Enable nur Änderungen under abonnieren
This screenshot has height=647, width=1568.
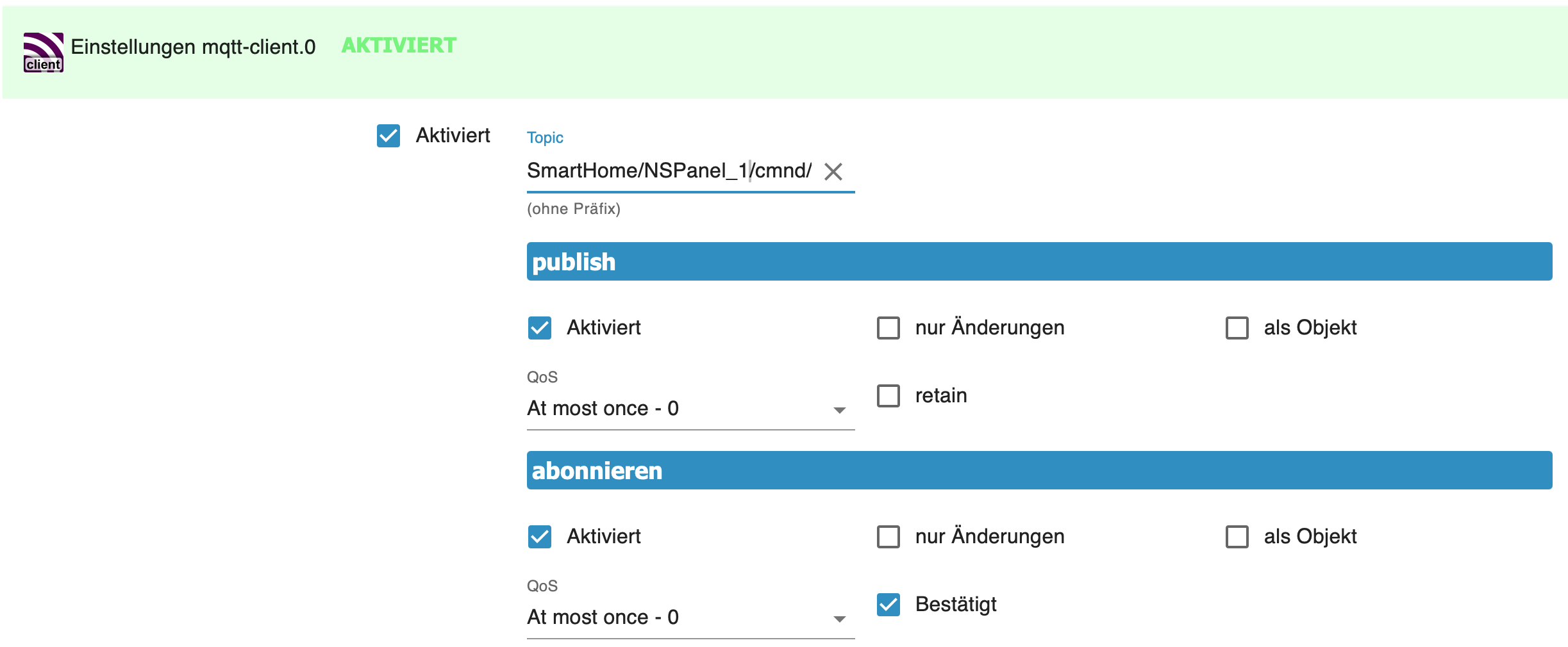click(888, 537)
